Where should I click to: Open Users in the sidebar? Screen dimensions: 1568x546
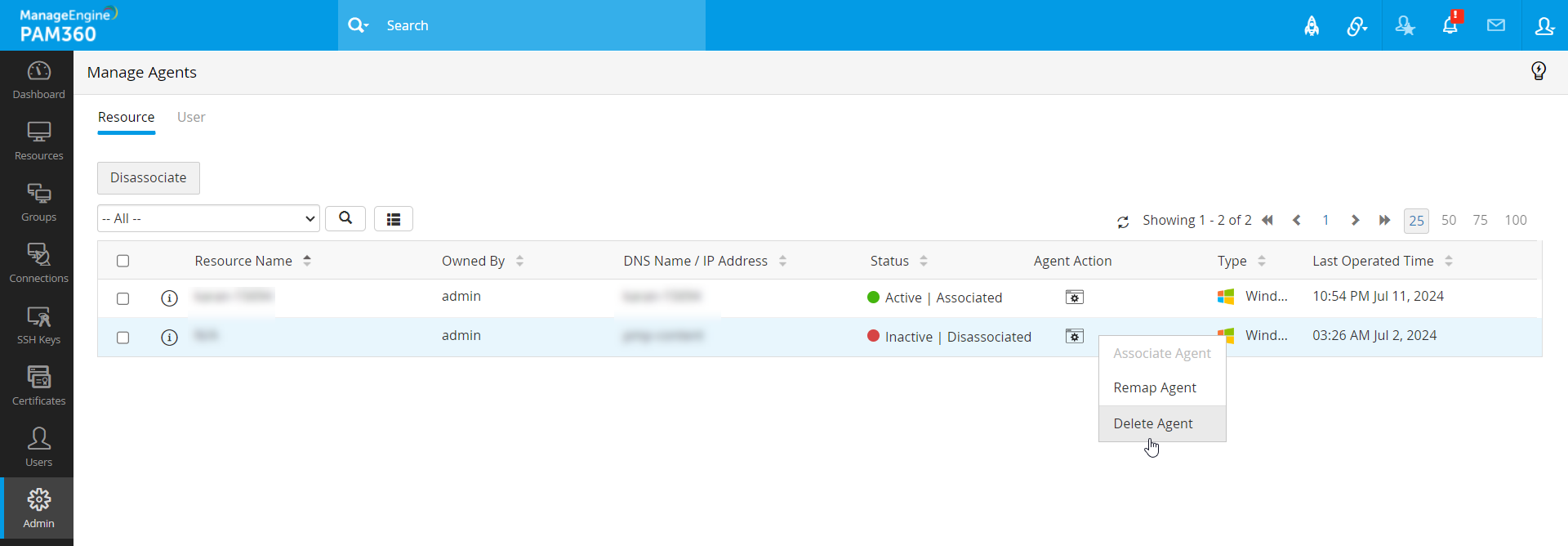(38, 448)
